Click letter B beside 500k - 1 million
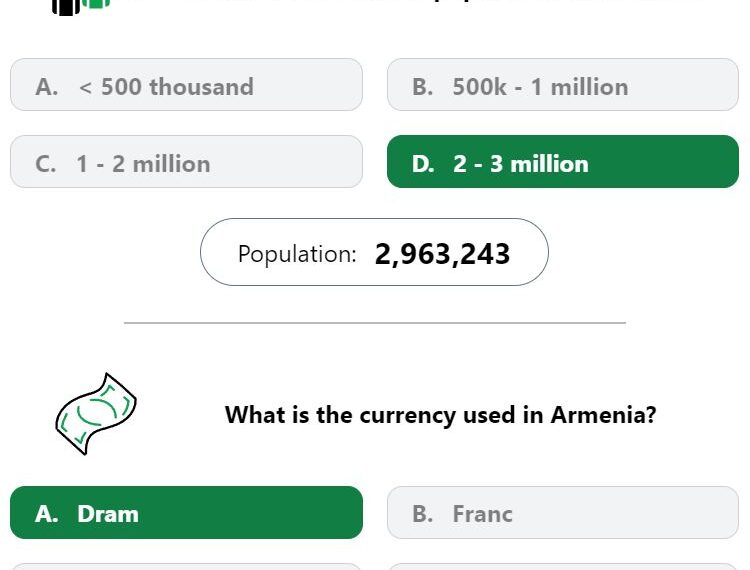This screenshot has height=570, width=750. click(x=423, y=87)
